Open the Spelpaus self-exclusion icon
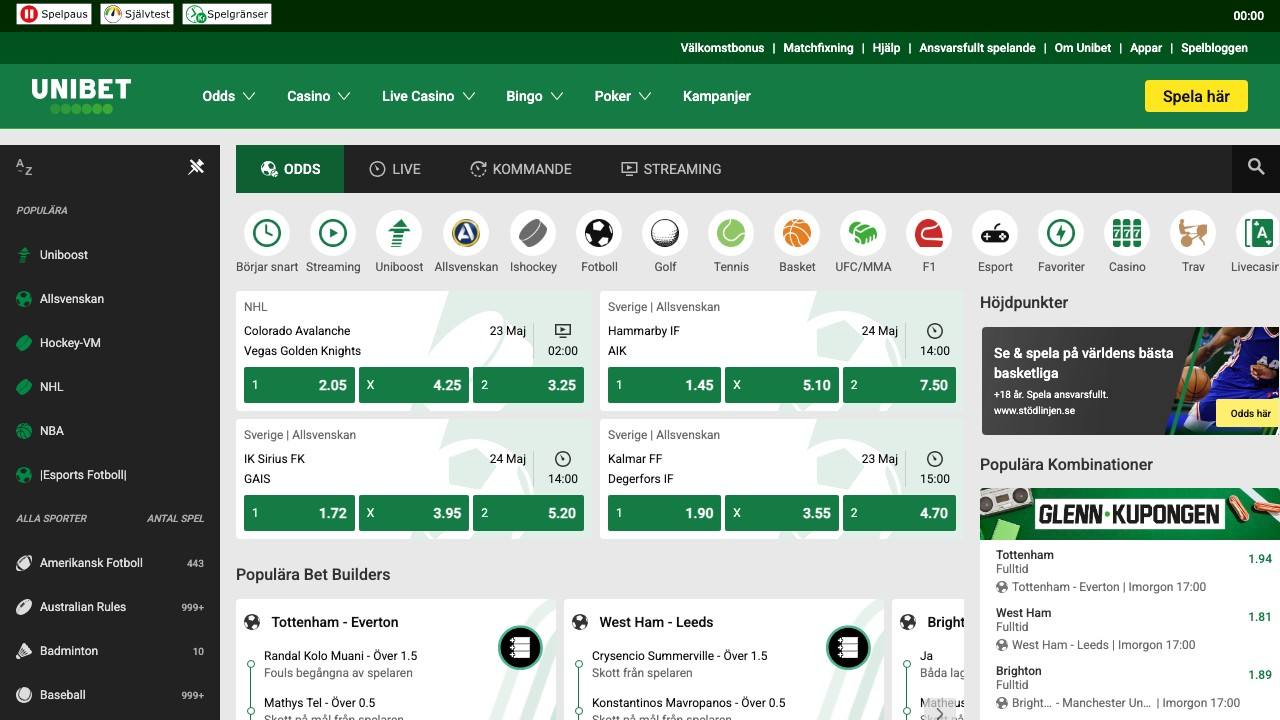Screen dimensions: 1280x720 tap(53, 14)
